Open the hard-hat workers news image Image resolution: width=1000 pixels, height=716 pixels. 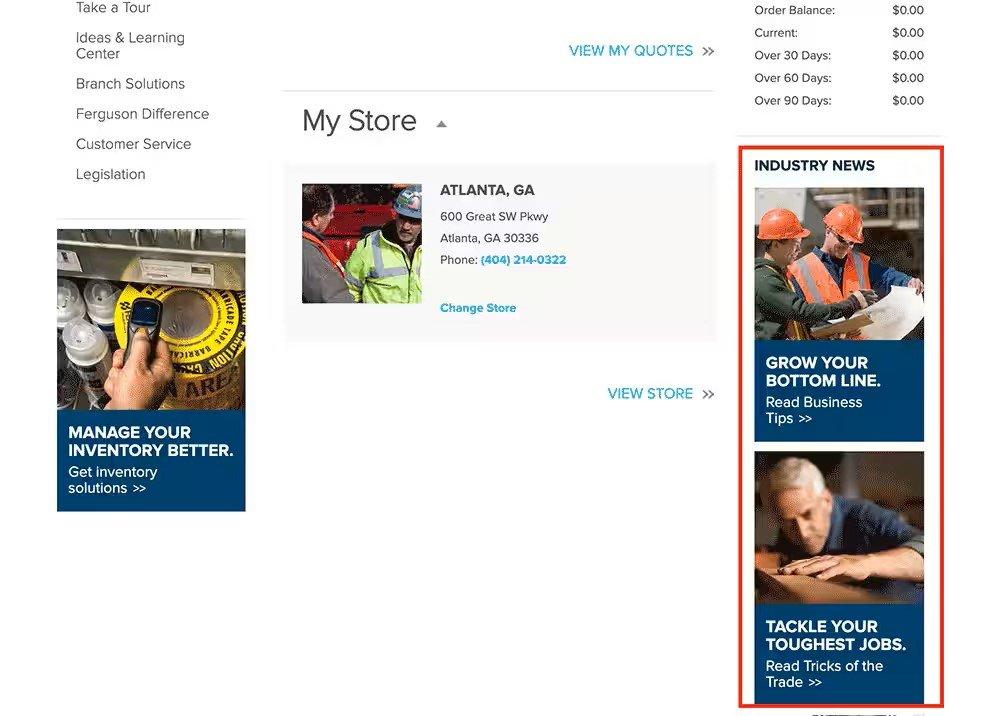point(839,263)
